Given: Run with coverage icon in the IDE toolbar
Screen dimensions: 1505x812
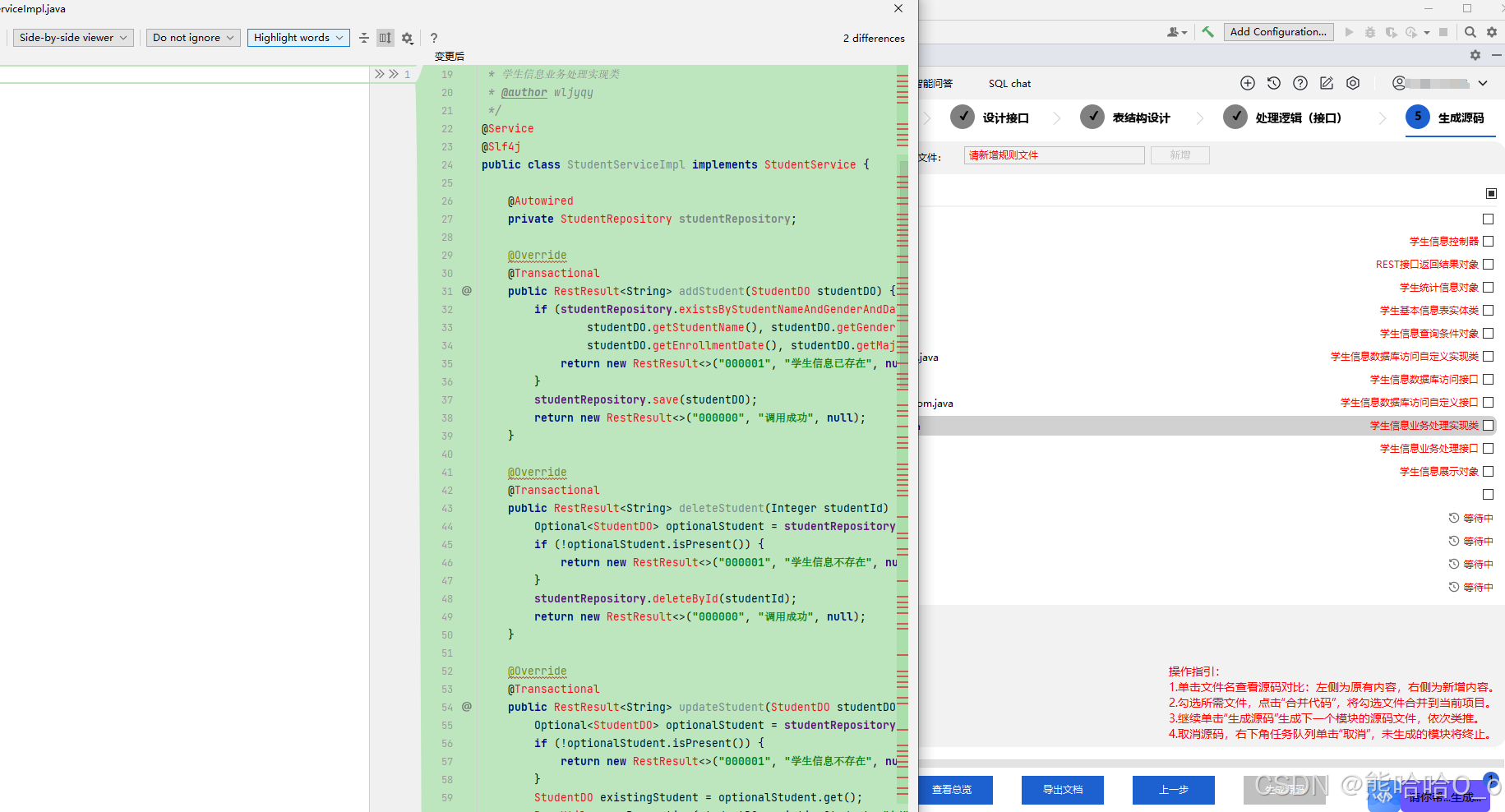Looking at the screenshot, I should point(1391,32).
